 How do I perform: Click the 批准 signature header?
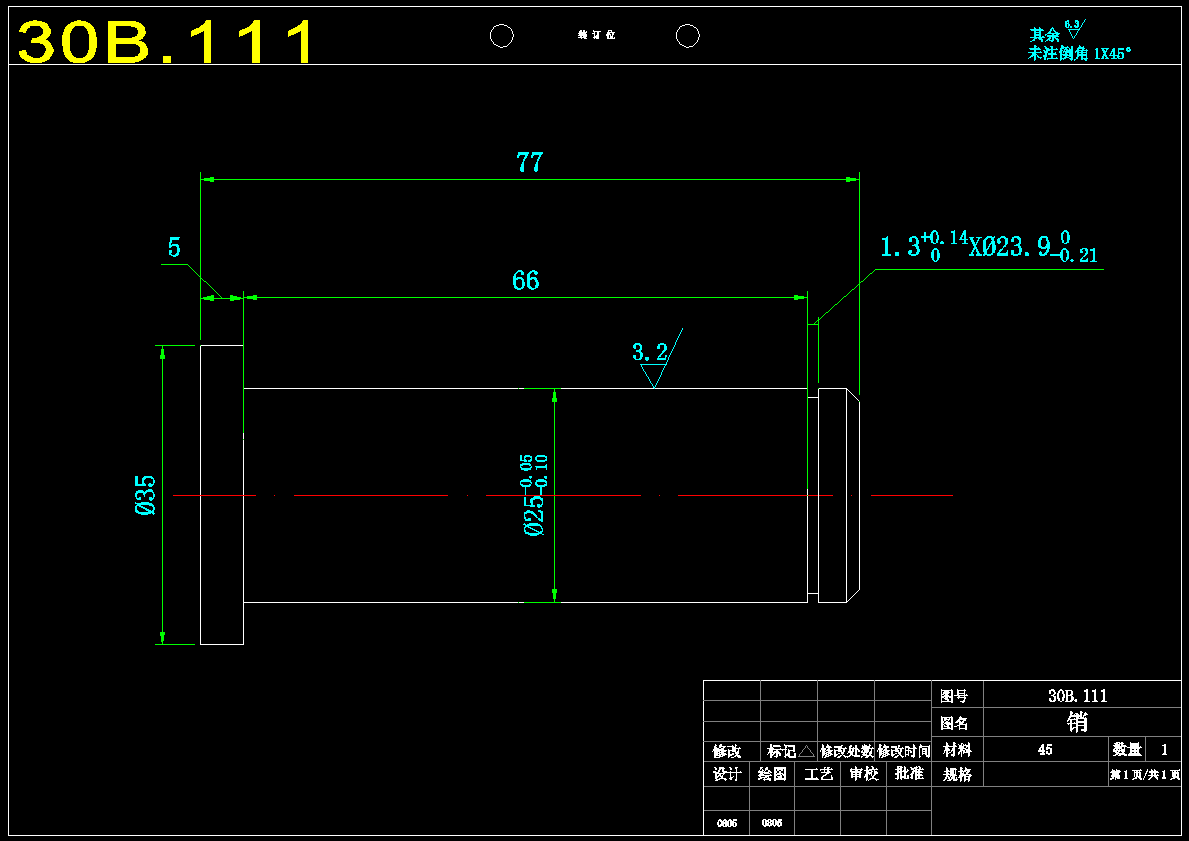[909, 774]
